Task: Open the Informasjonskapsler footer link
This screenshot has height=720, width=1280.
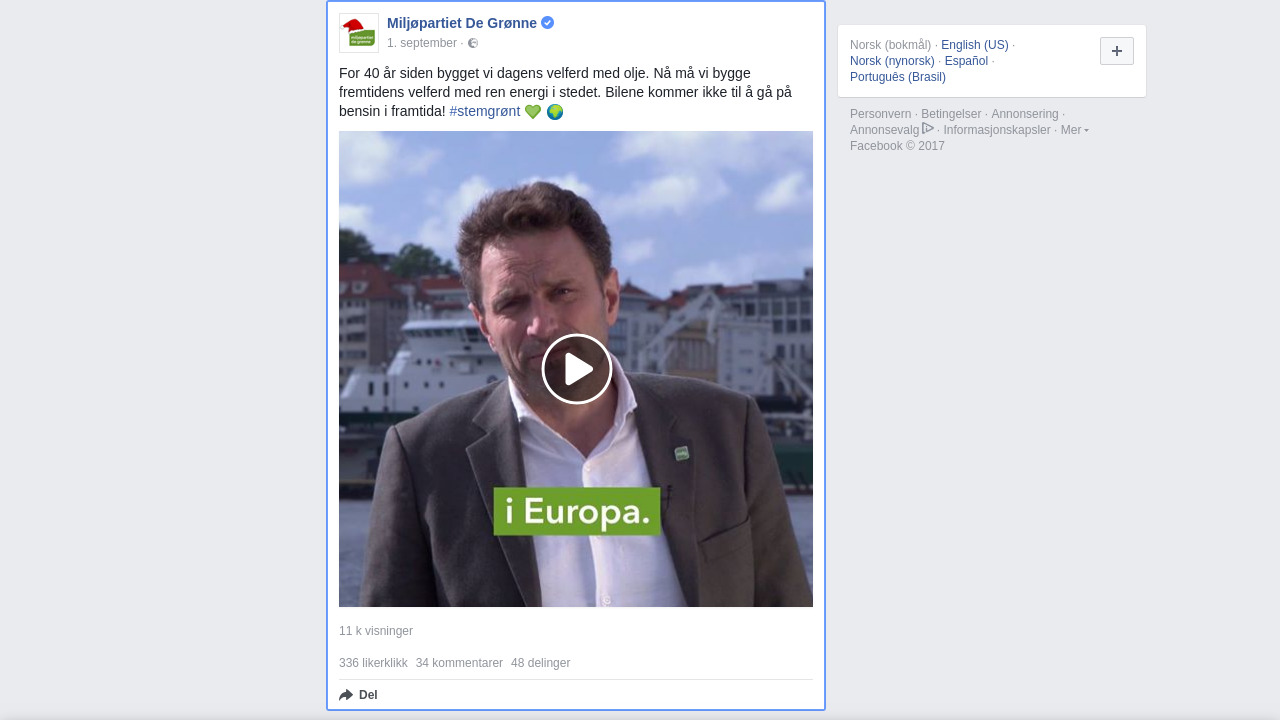Action: coord(997,130)
